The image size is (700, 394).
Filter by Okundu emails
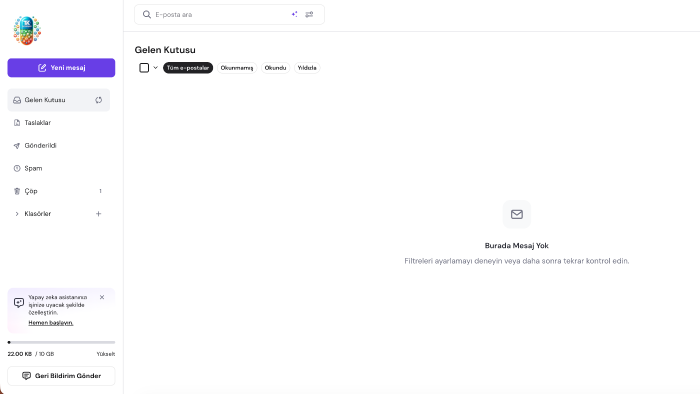point(275,68)
